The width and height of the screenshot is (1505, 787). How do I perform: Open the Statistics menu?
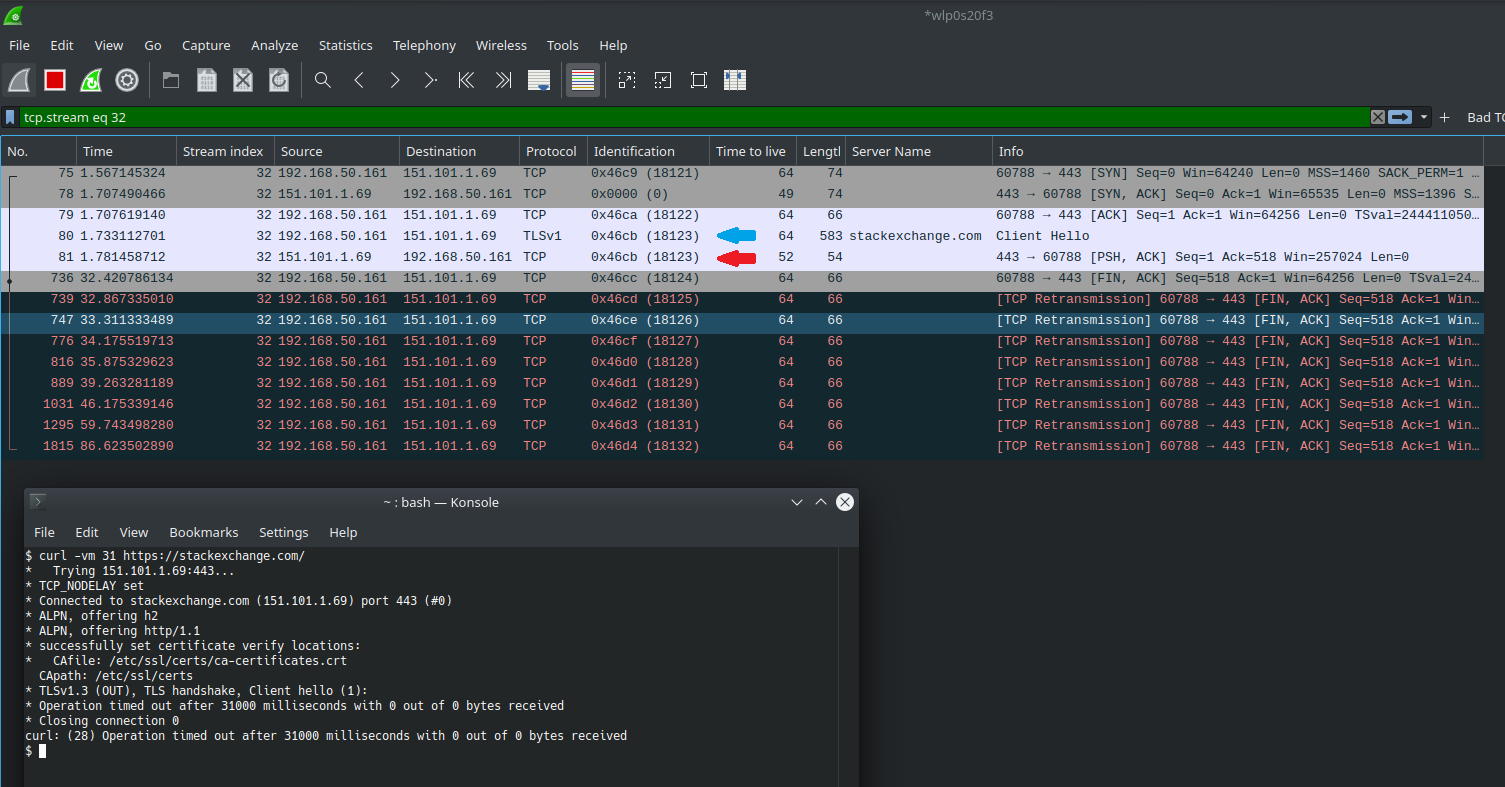[x=345, y=45]
